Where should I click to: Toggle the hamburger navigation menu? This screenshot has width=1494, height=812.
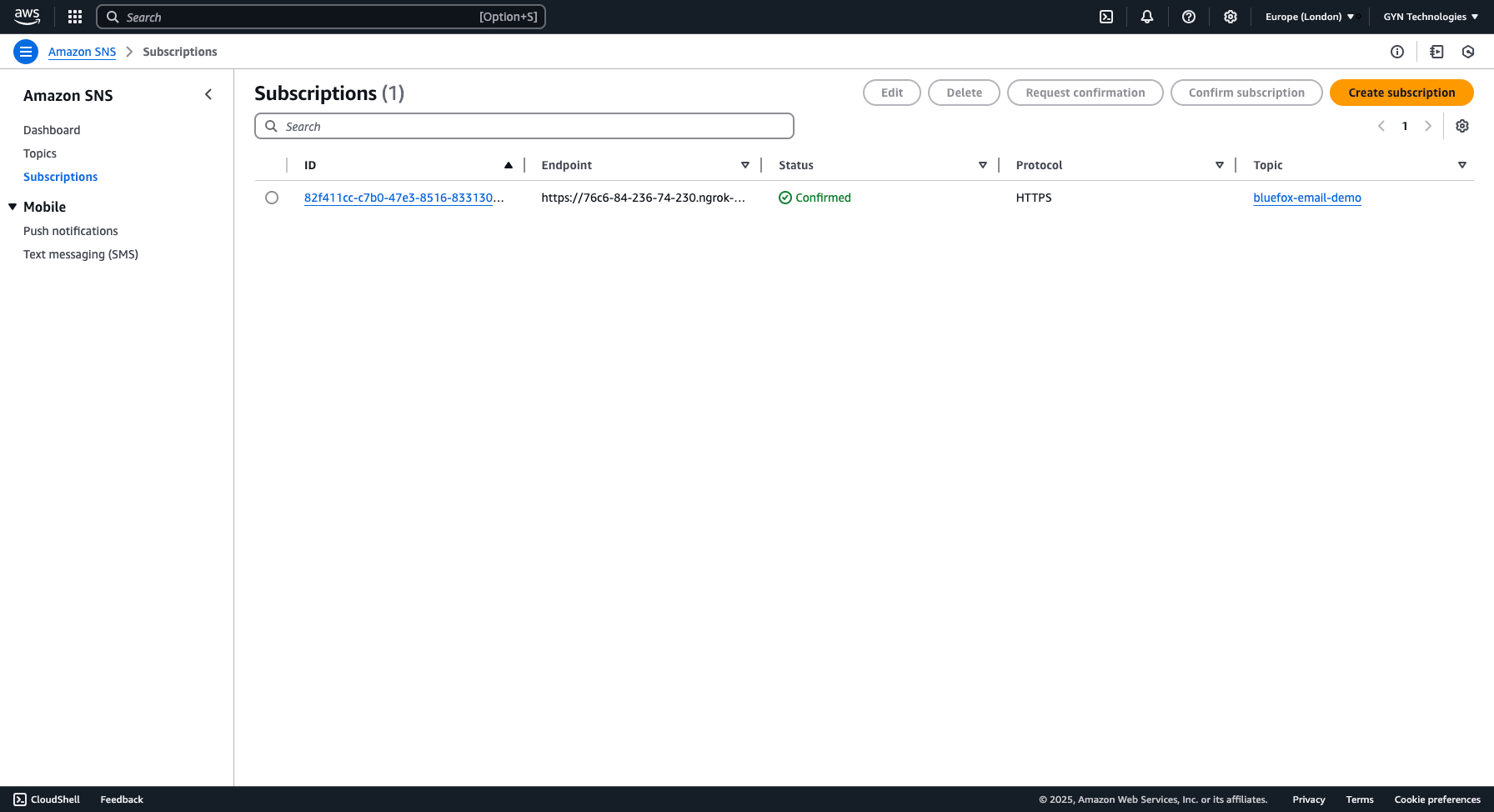pos(26,52)
